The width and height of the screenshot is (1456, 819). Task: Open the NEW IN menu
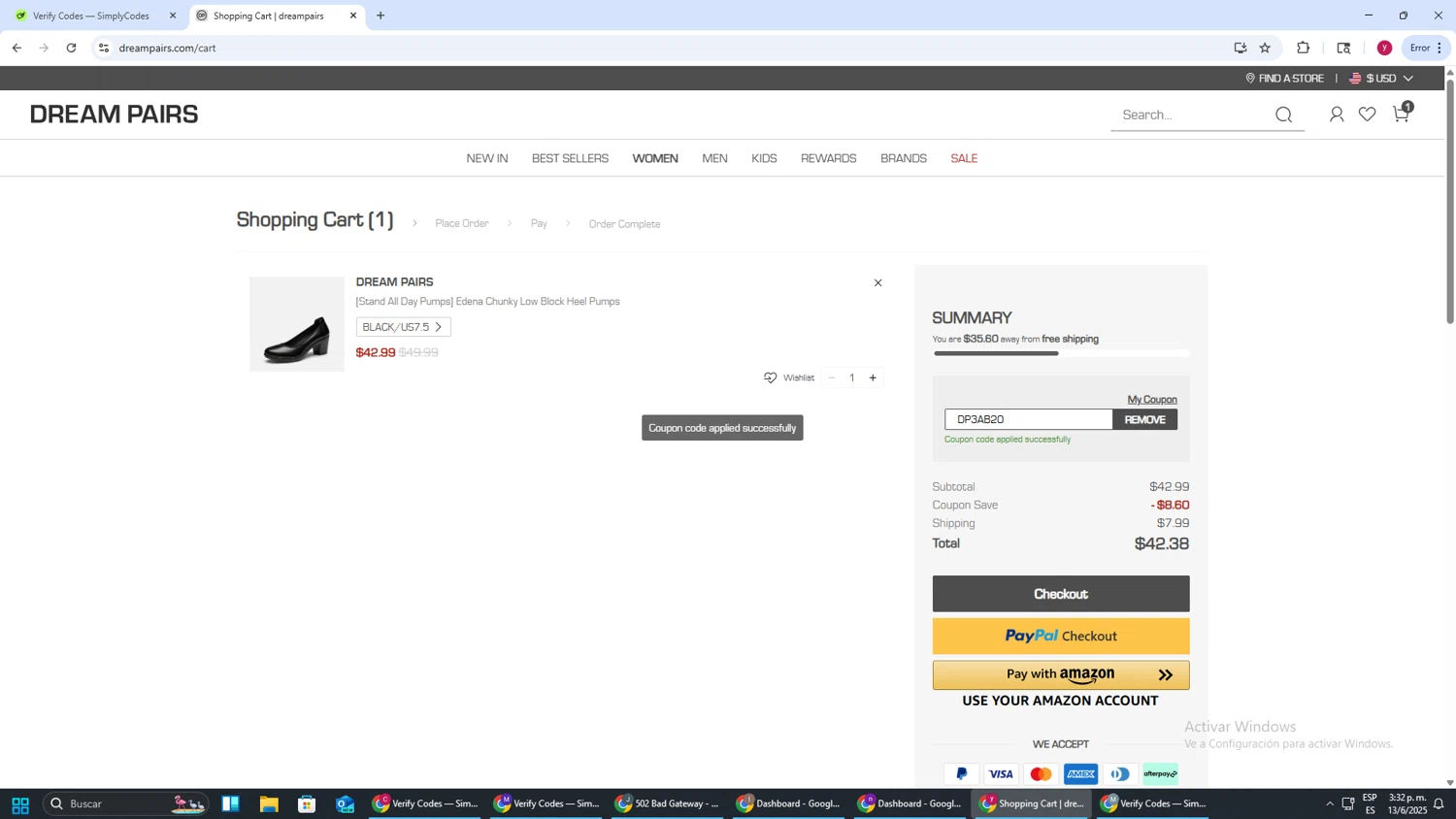(x=487, y=158)
